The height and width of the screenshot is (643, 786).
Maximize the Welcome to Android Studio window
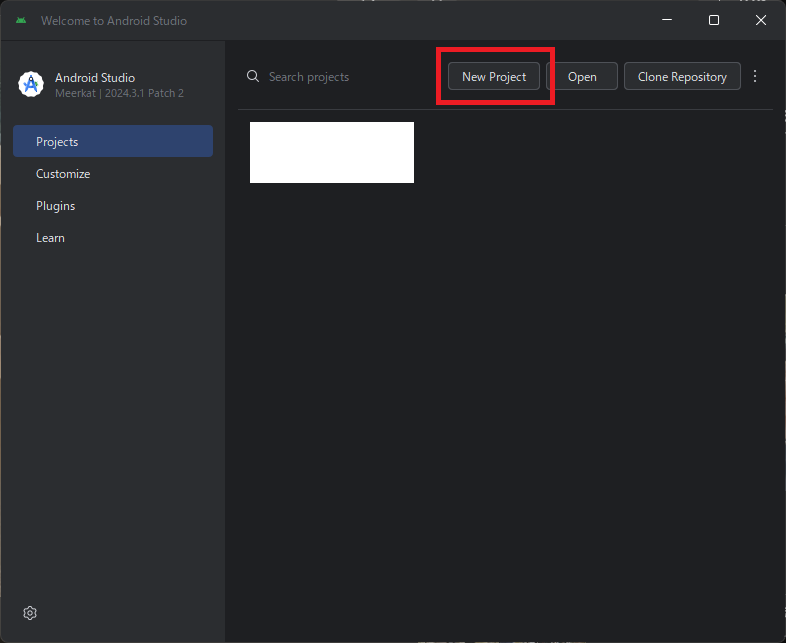713,20
